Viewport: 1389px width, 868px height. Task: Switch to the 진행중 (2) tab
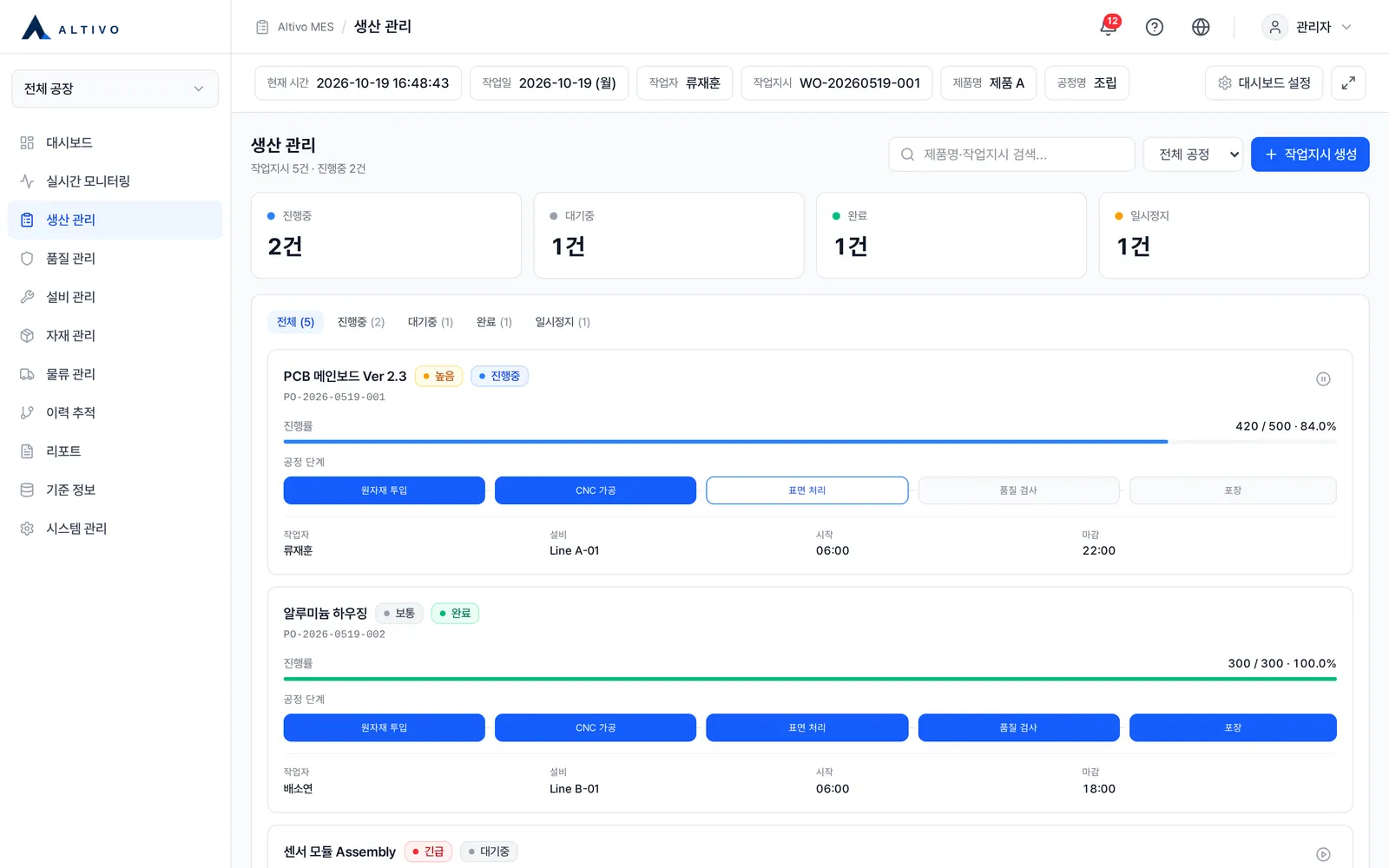(x=361, y=322)
